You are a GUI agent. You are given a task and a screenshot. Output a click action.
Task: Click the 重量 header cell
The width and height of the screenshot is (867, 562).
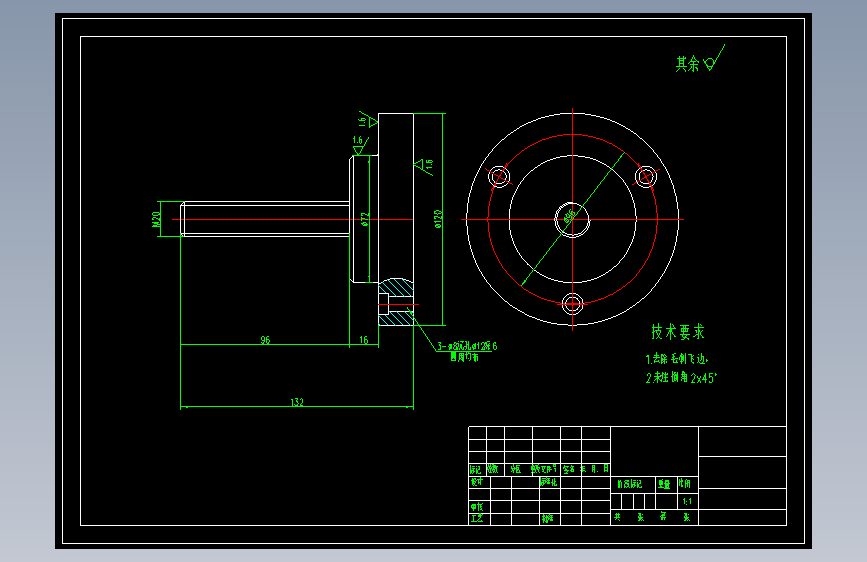pyautogui.click(x=664, y=485)
